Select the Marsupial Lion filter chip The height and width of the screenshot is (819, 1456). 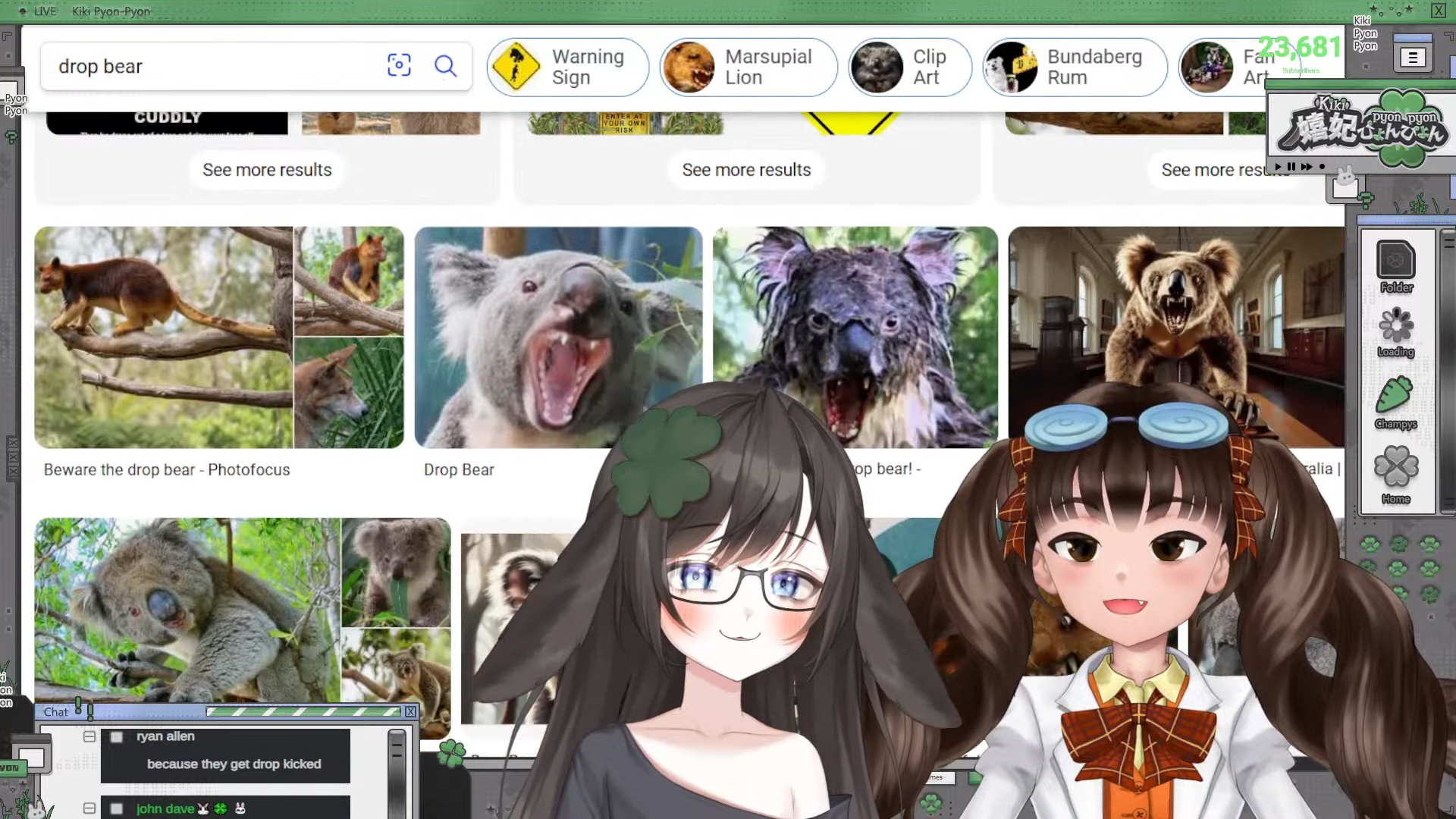point(748,67)
